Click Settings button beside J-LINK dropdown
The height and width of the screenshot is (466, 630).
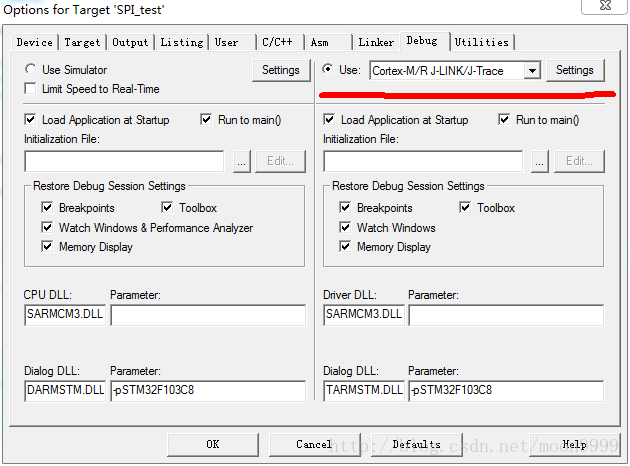point(575,70)
